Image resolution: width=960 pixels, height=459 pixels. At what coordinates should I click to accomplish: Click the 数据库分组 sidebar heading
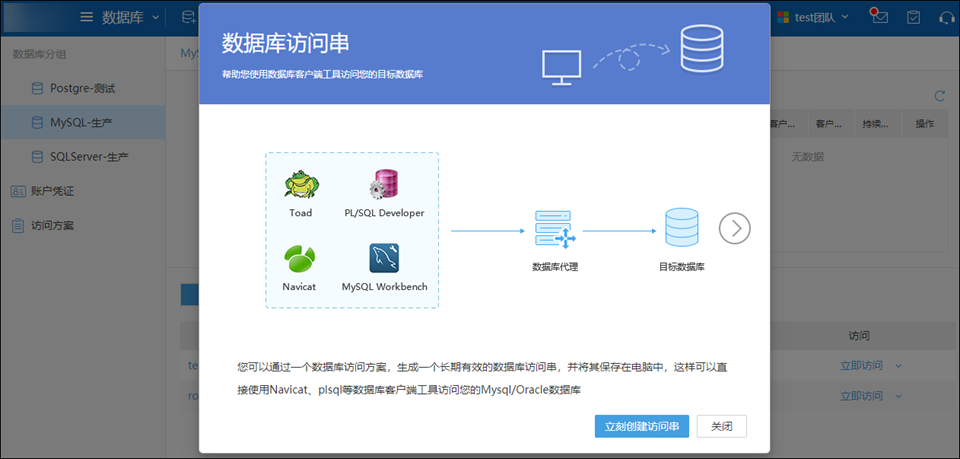pyautogui.click(x=40, y=54)
